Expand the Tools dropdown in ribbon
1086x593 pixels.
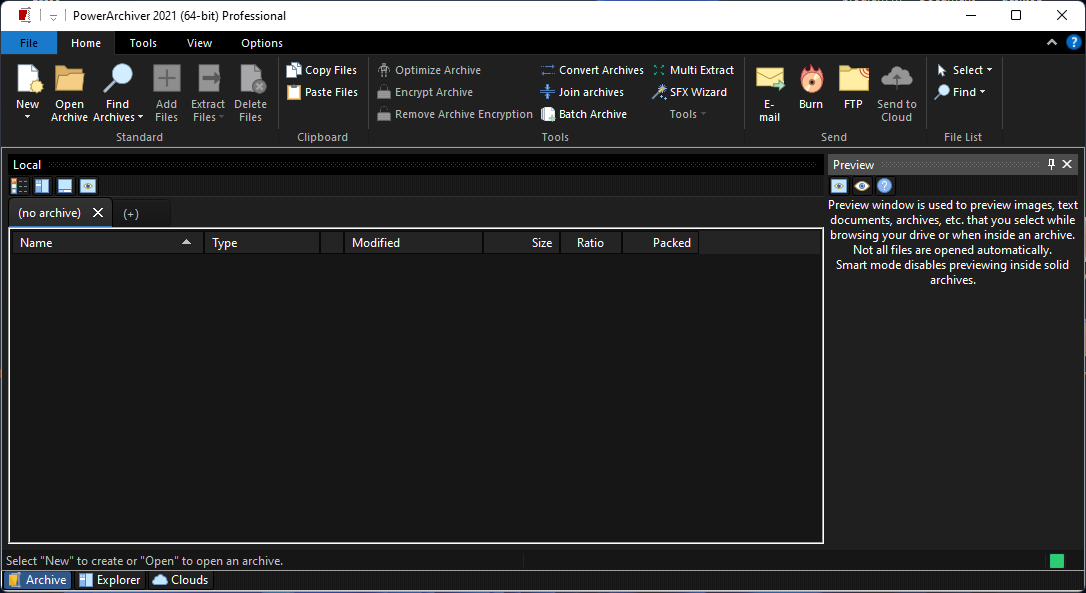pos(688,114)
